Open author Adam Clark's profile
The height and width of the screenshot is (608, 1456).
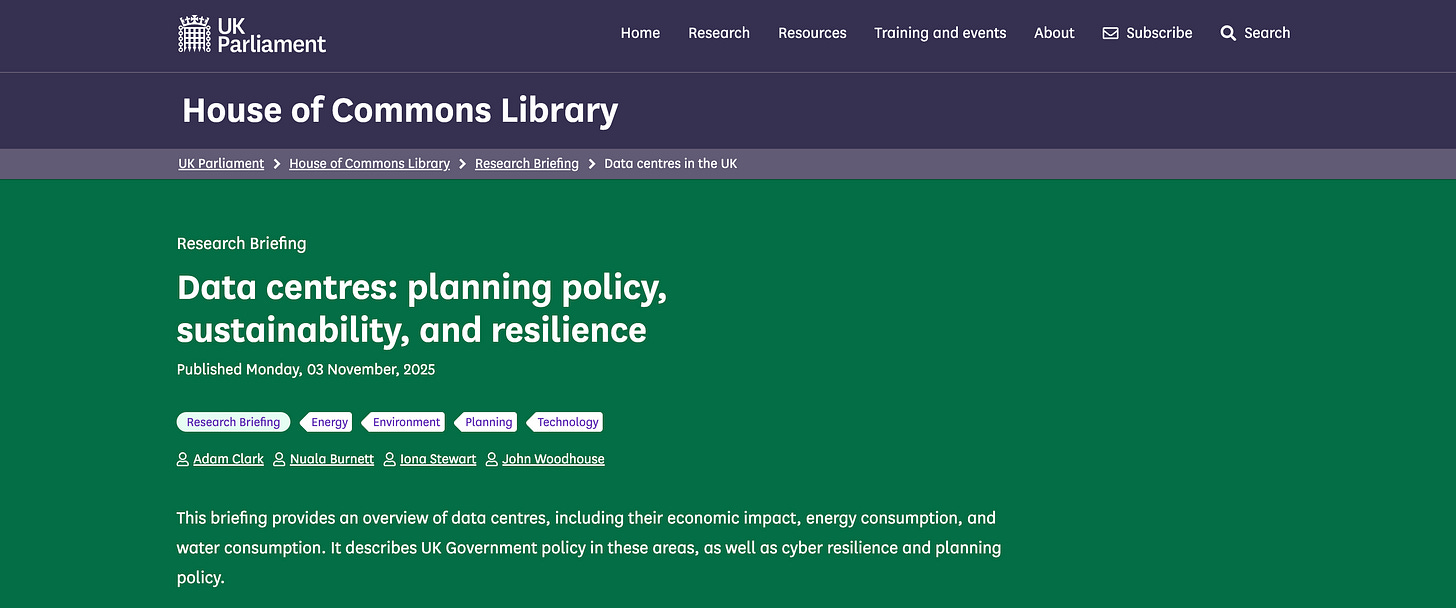coord(228,459)
